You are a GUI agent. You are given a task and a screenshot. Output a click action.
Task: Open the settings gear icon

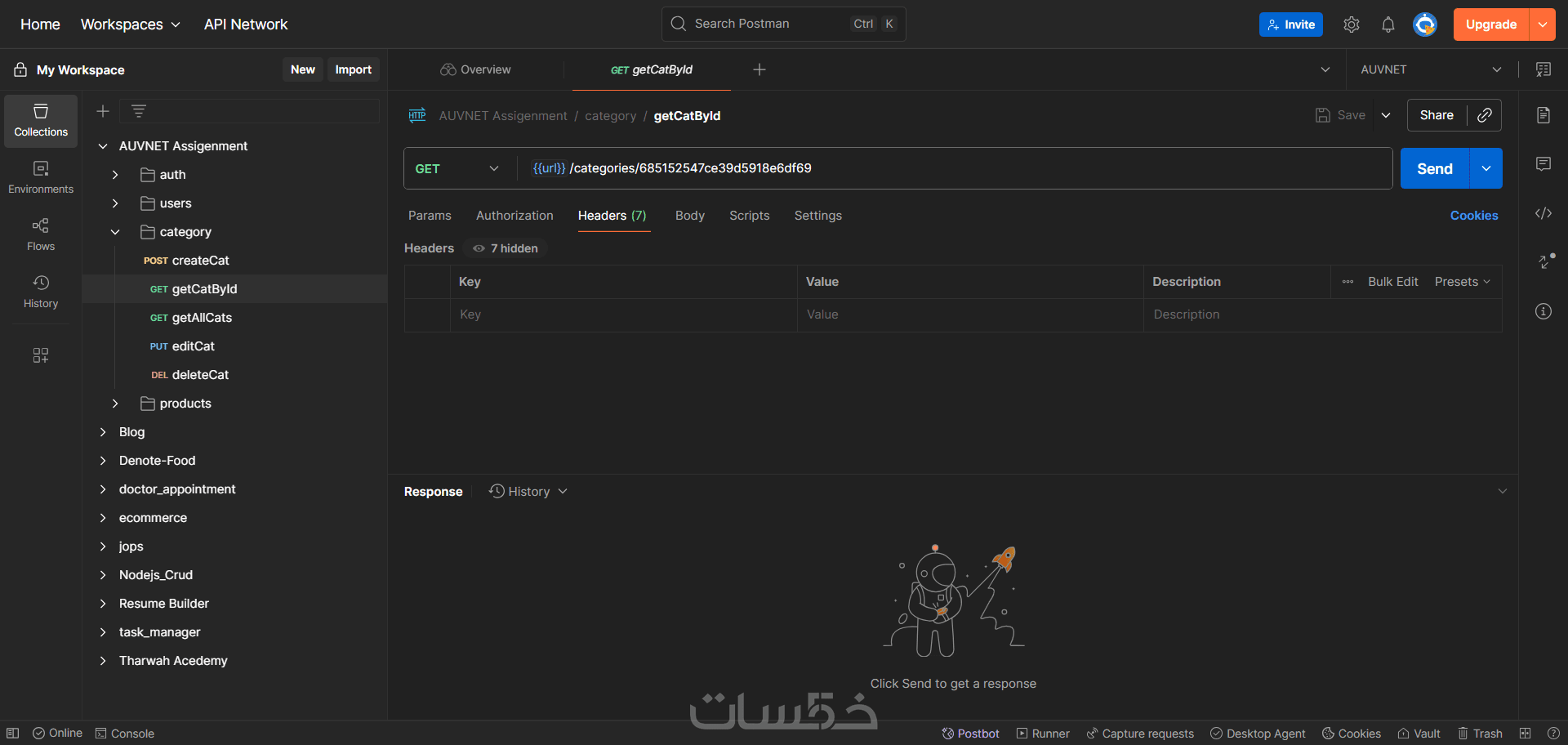coord(1352,25)
